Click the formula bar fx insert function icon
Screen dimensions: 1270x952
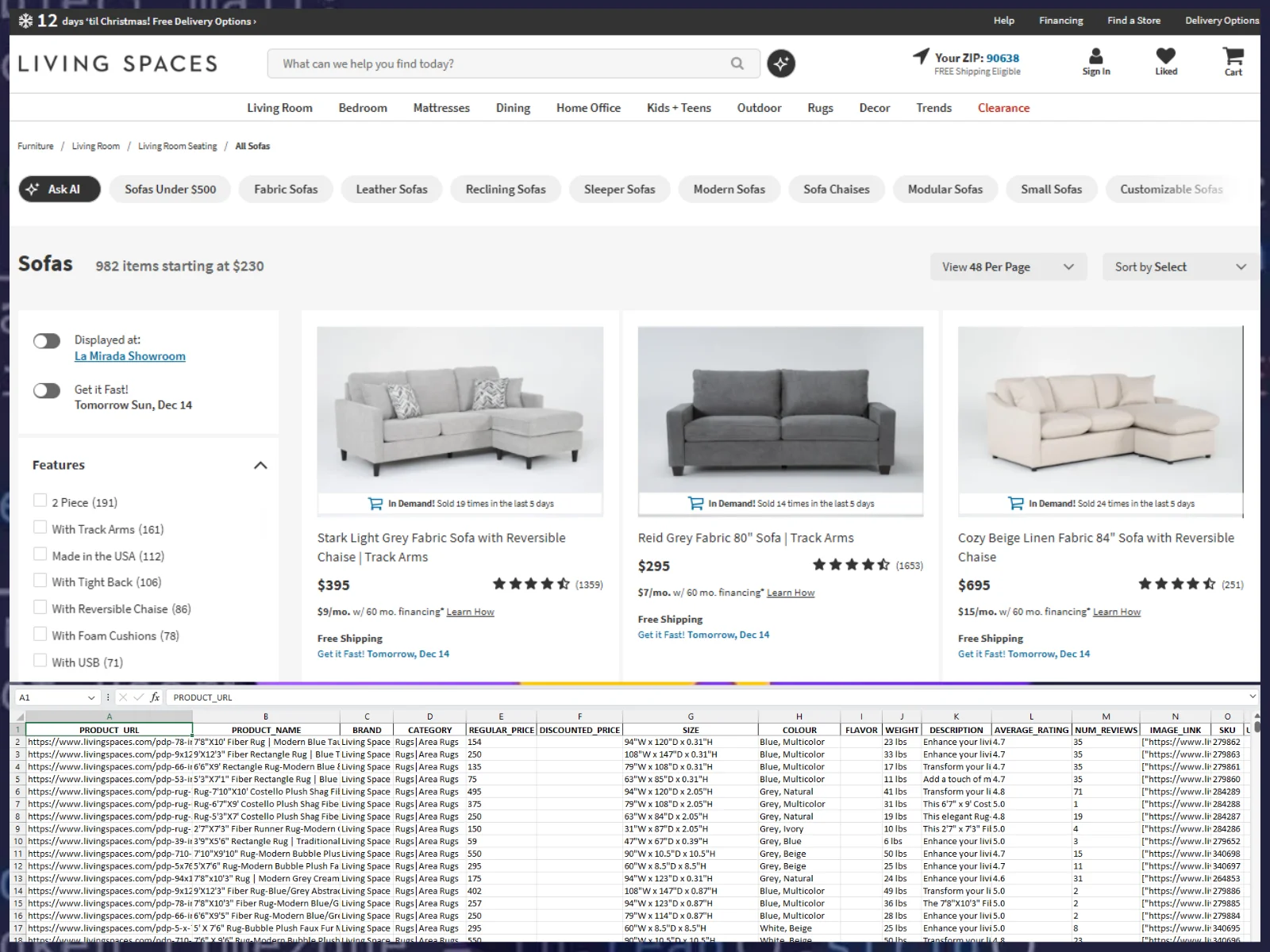pos(155,697)
